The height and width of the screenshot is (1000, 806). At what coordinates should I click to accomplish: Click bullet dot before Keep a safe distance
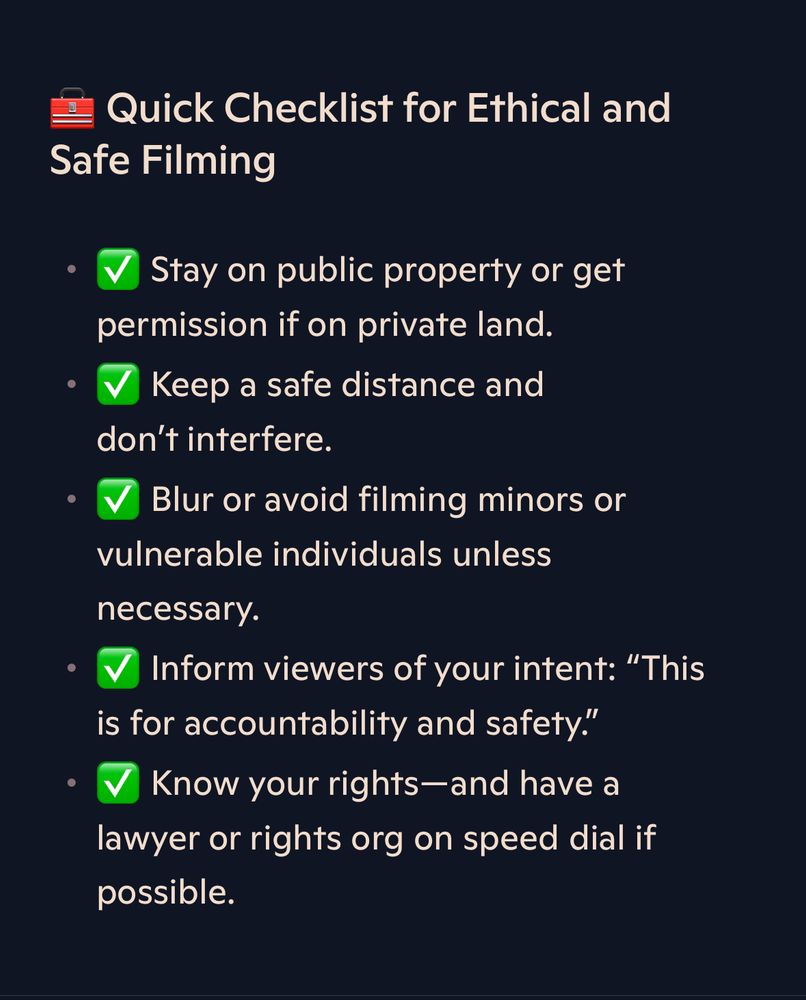[x=72, y=384]
